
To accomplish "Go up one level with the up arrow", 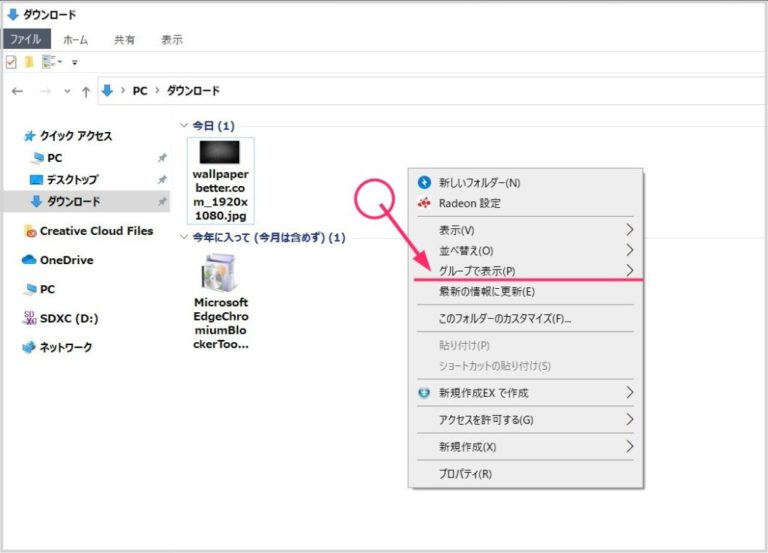I will [x=86, y=91].
